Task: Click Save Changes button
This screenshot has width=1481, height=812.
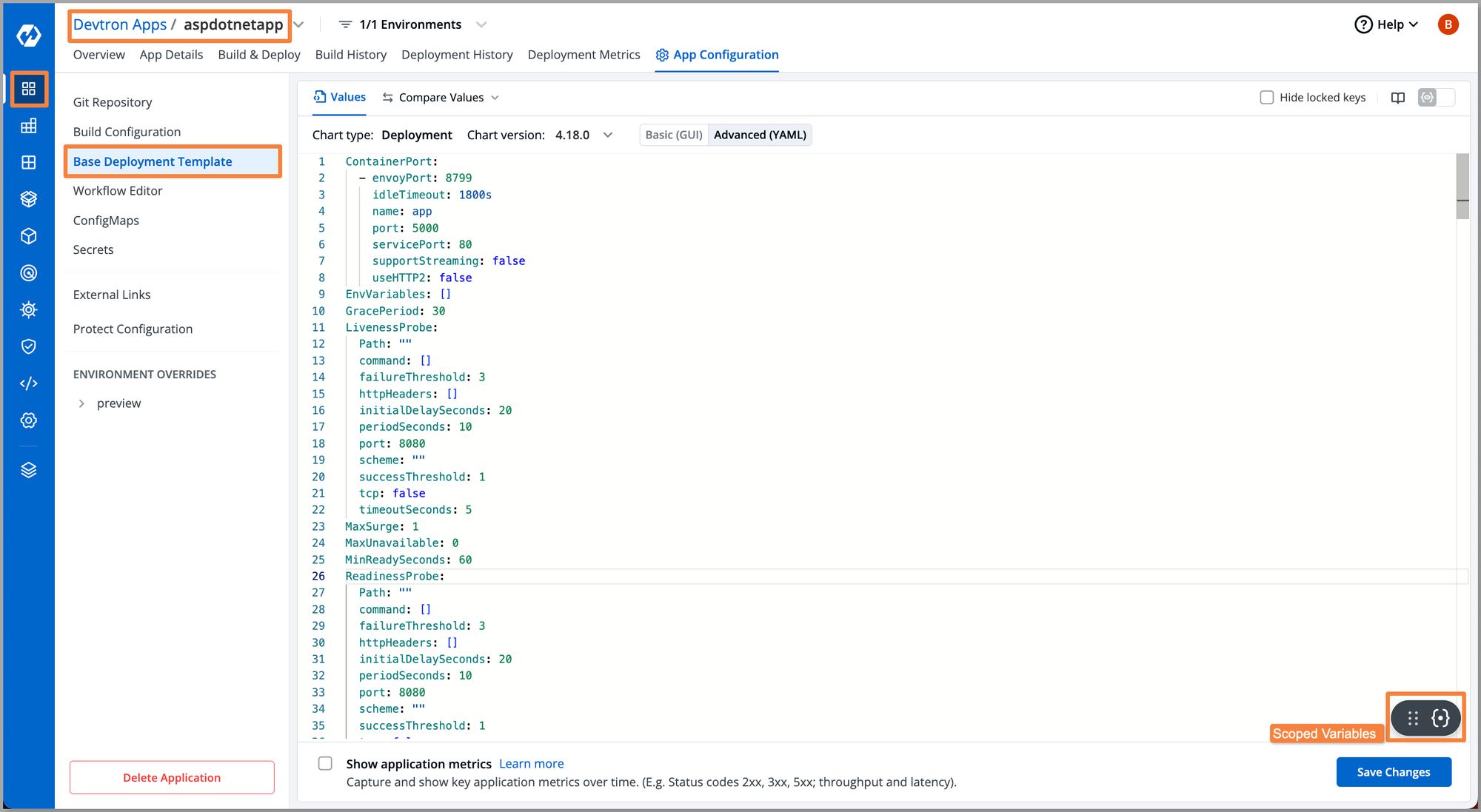Action: coord(1392,770)
